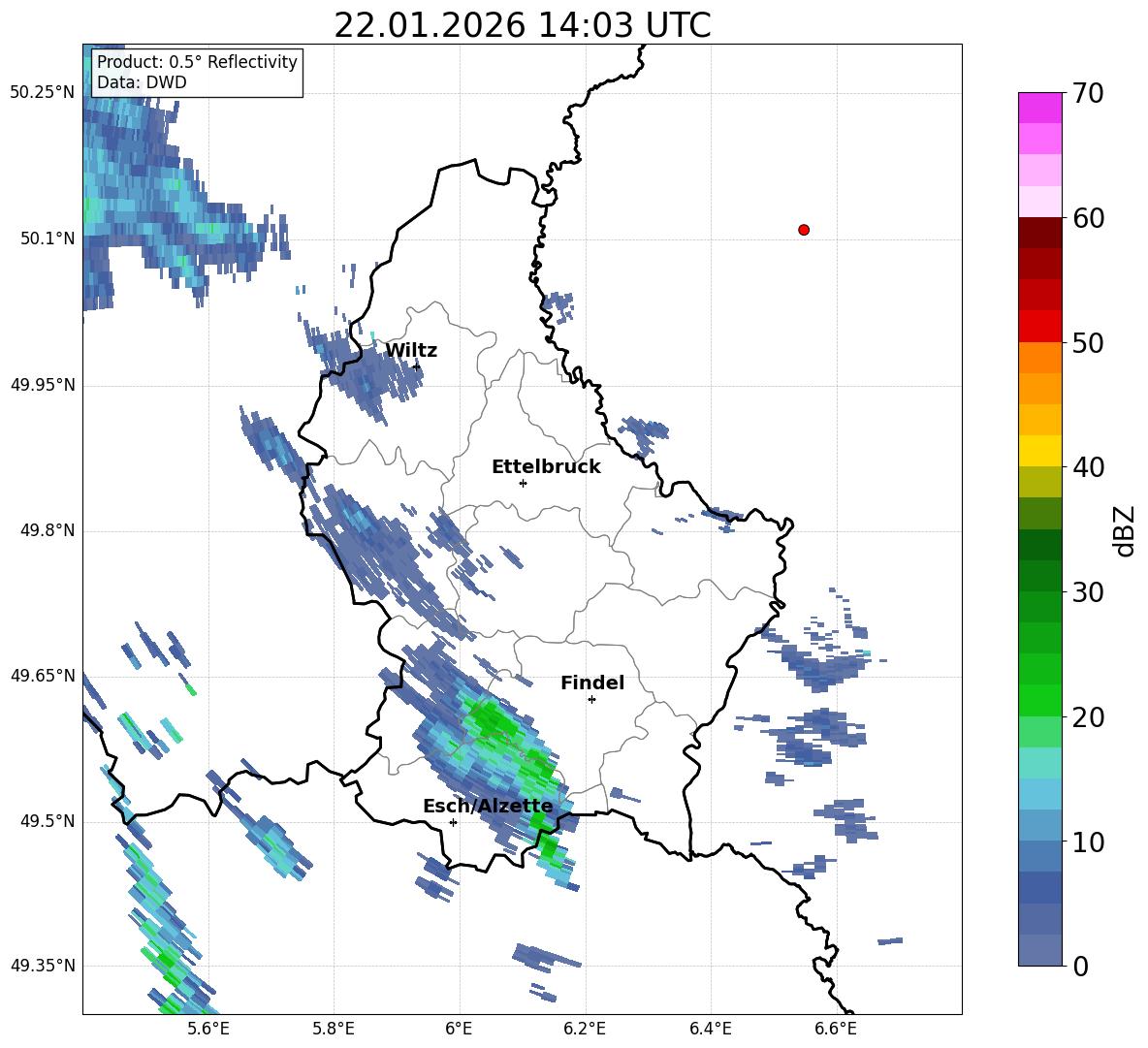Click the 0 value on the colorbar
Image resolution: width=1148 pixels, height=1048 pixels.
pos(1080,967)
